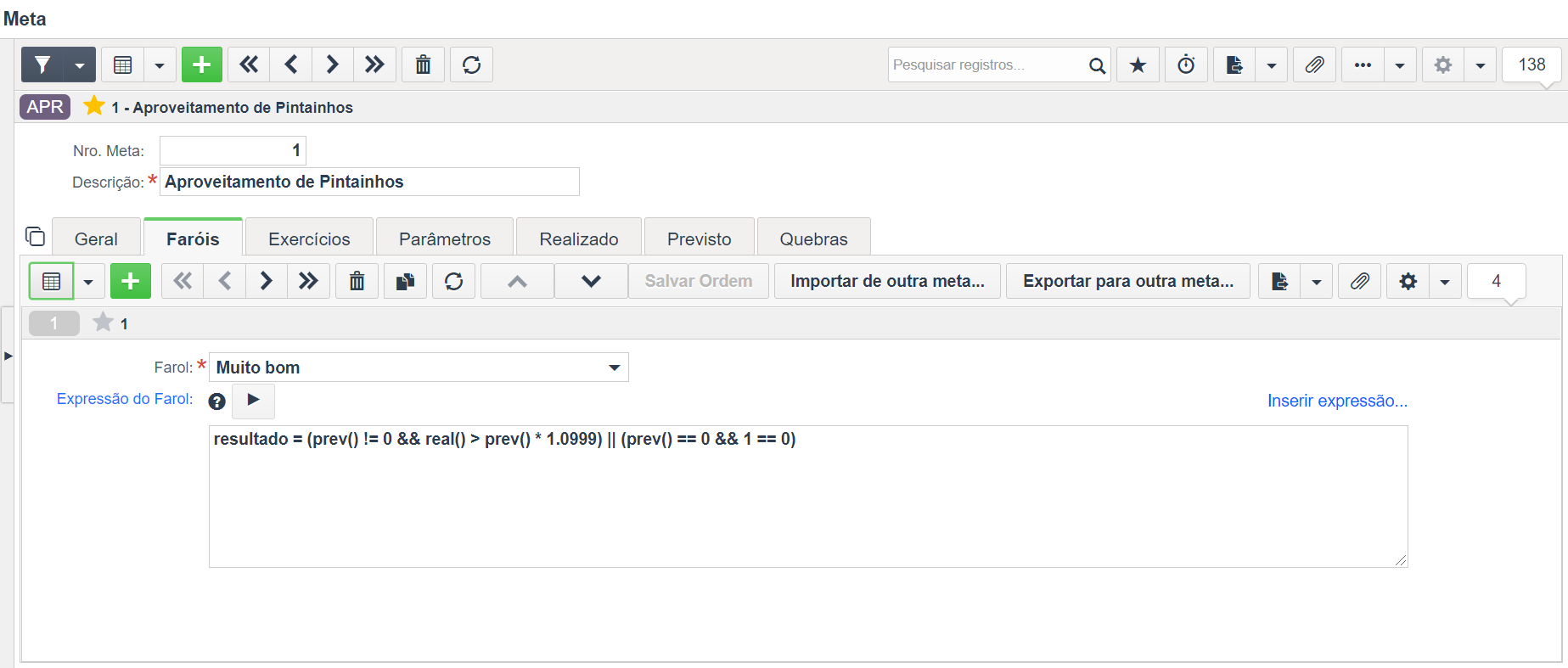1568x668 pixels.
Task: Open the Parâmetros tab
Action: point(445,239)
